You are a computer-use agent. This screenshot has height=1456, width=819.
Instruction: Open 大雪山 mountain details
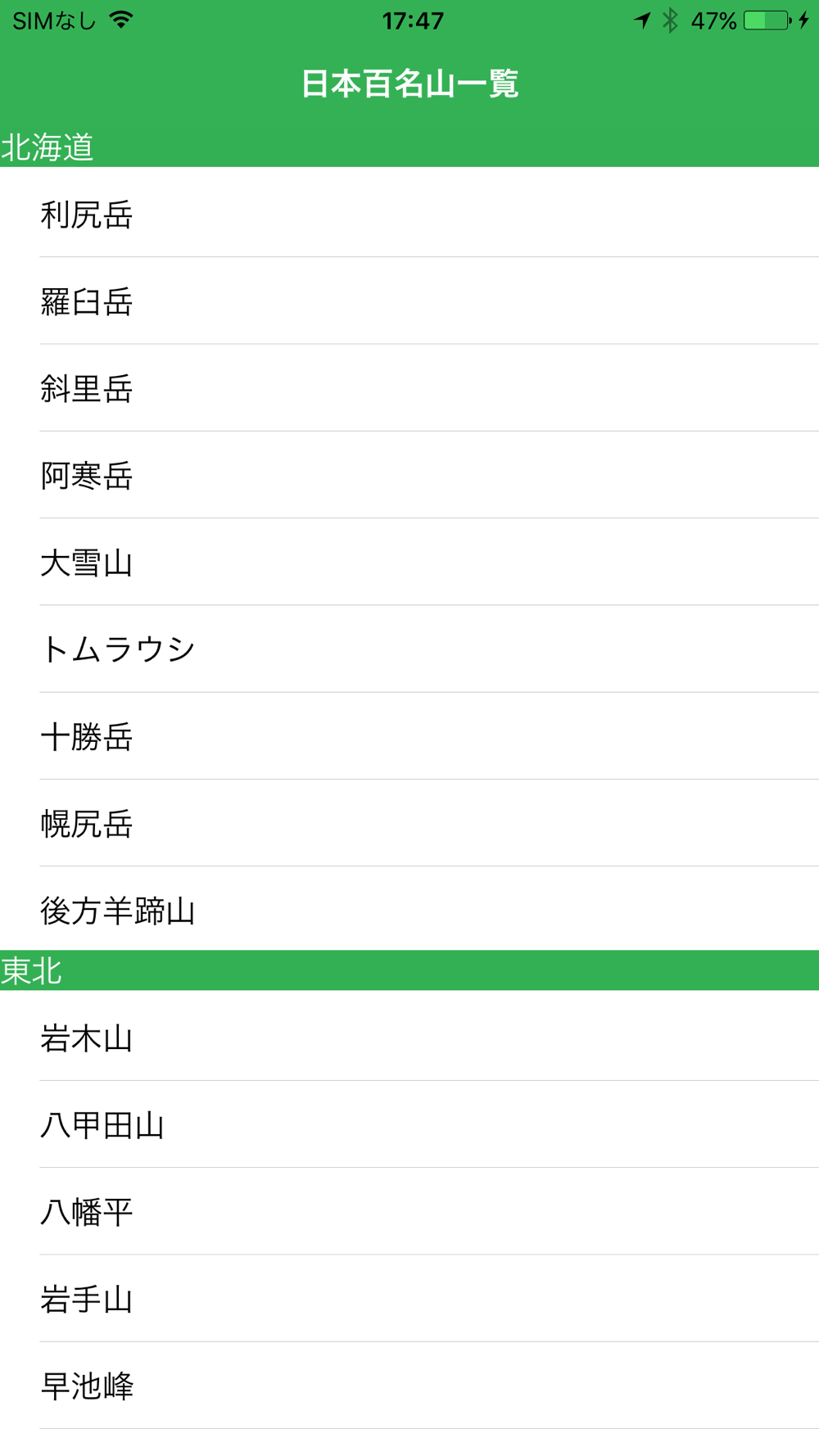(409, 563)
